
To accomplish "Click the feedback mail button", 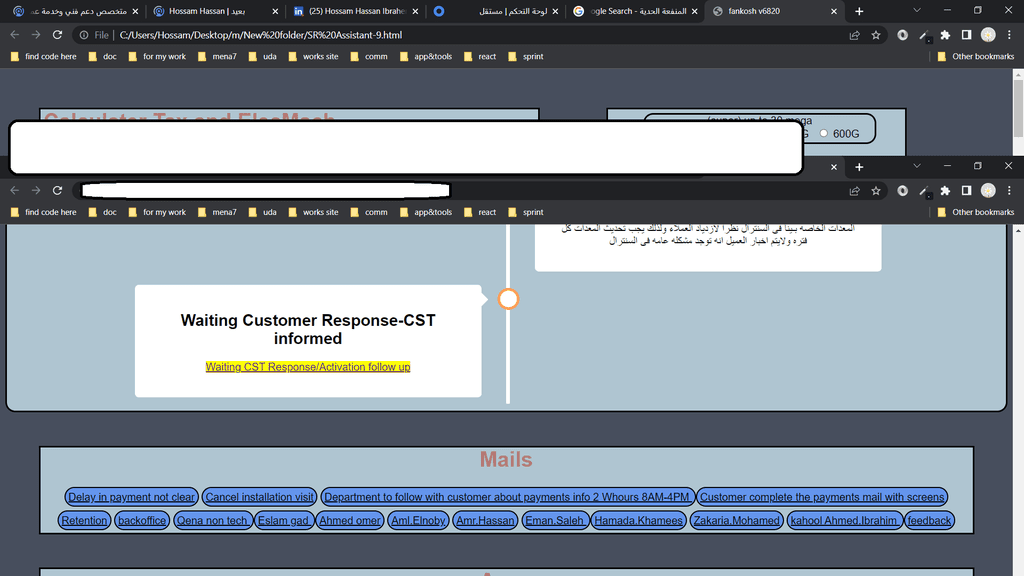I will [x=929, y=520].
